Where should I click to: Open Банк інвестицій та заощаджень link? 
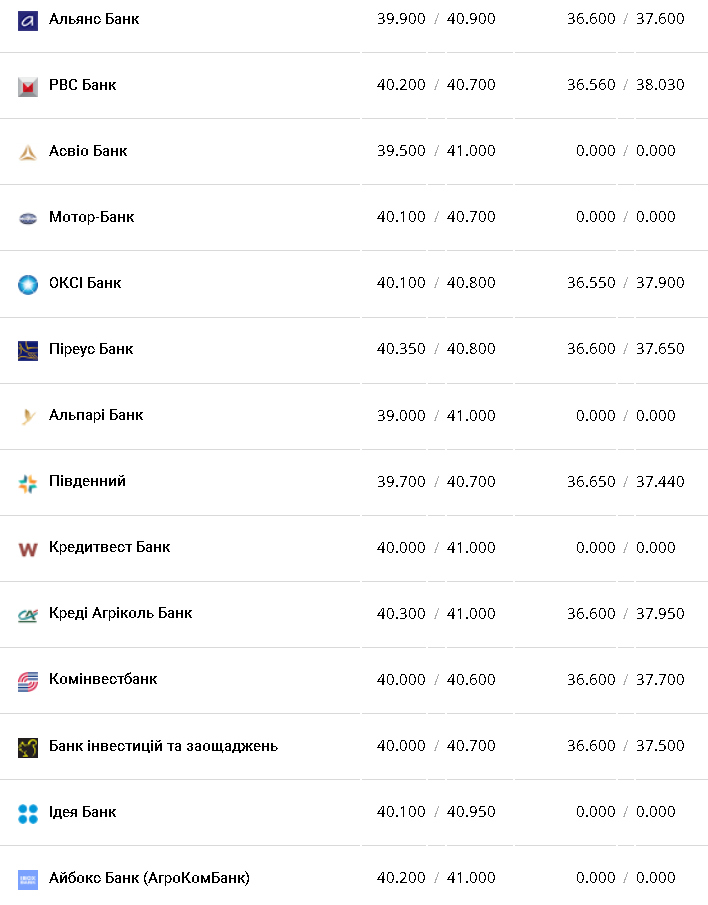pos(163,746)
